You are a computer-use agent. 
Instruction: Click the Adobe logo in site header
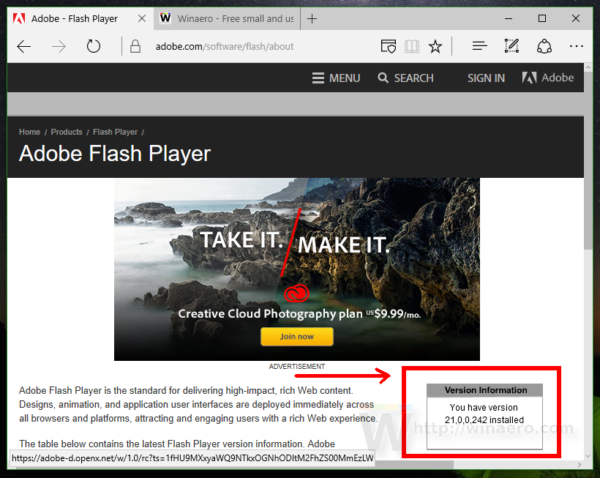pos(548,78)
